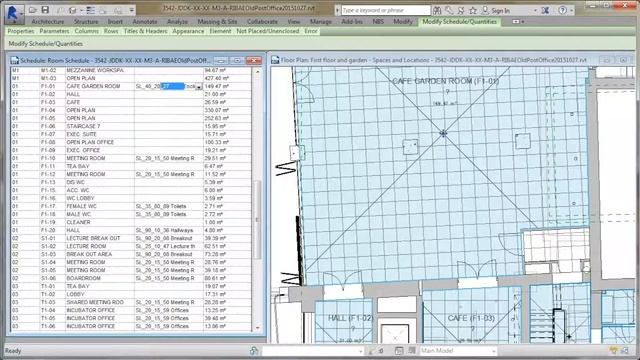Open the Collaborate ribbon tab
Viewport: 640px width, 360px height.
[262, 22]
